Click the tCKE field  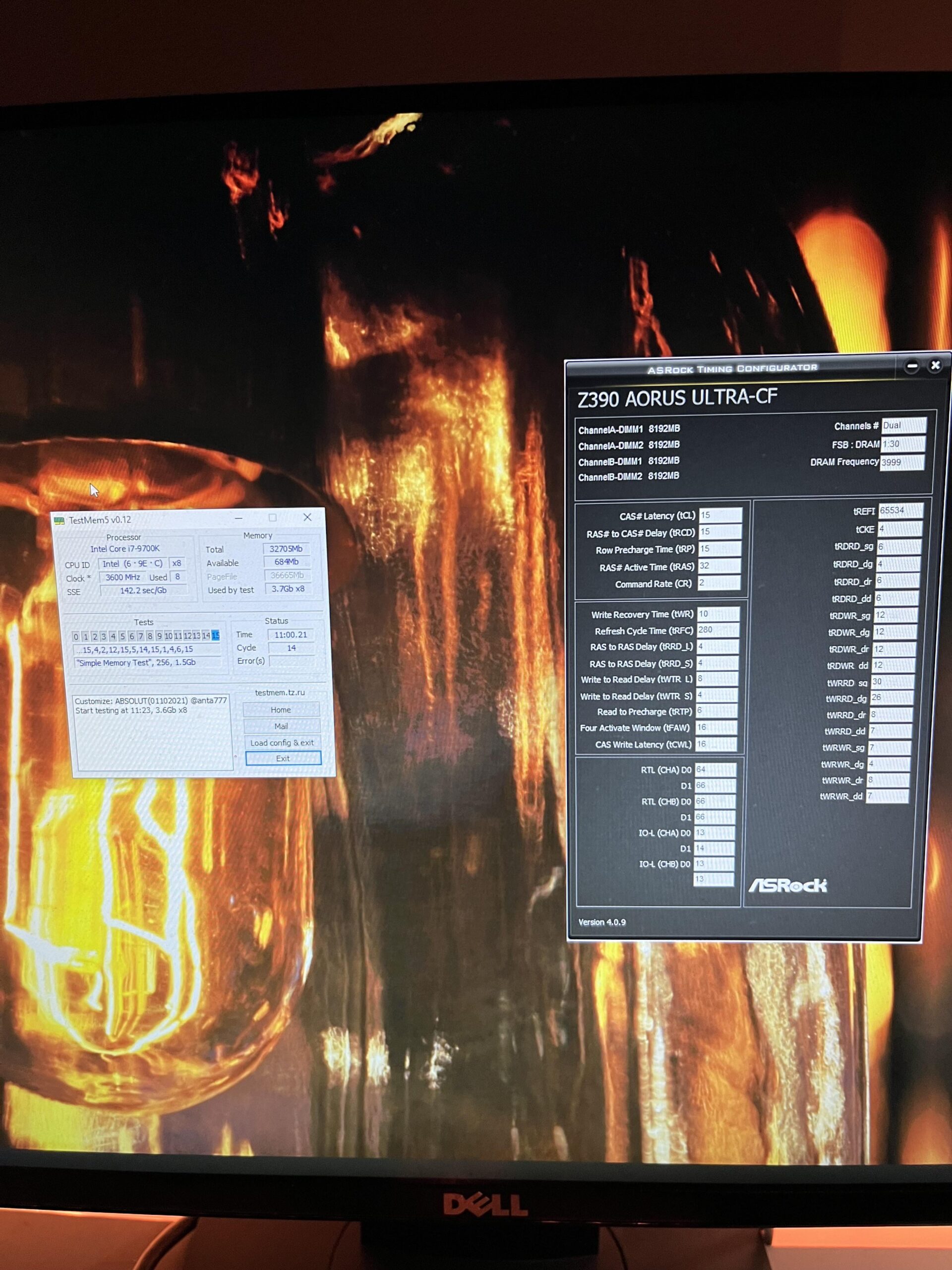point(900,529)
